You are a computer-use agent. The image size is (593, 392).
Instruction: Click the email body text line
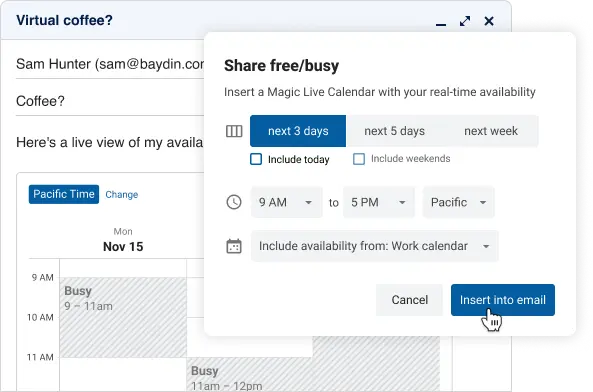(x=110, y=143)
